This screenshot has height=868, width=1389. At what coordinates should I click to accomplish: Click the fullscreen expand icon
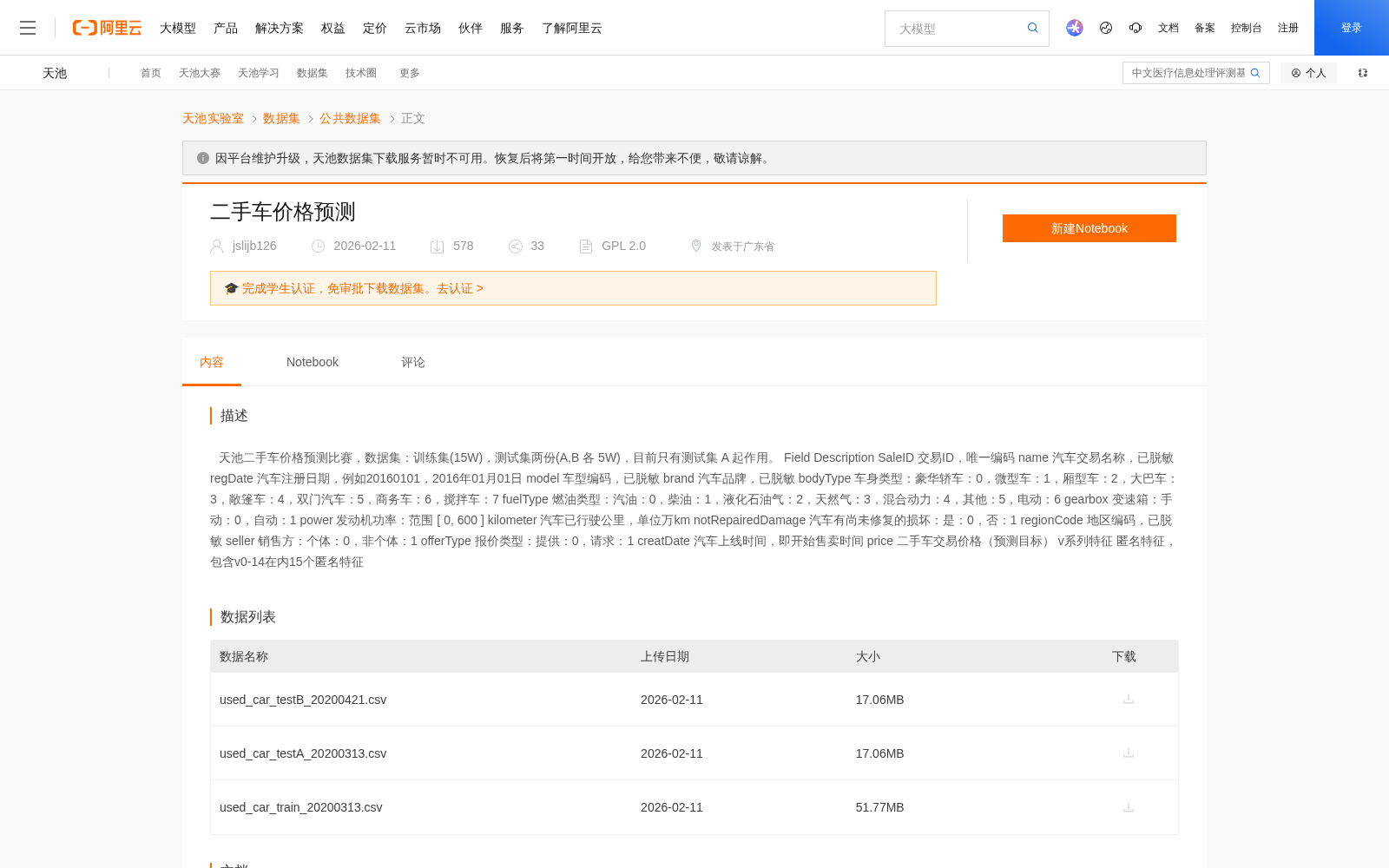(1363, 73)
